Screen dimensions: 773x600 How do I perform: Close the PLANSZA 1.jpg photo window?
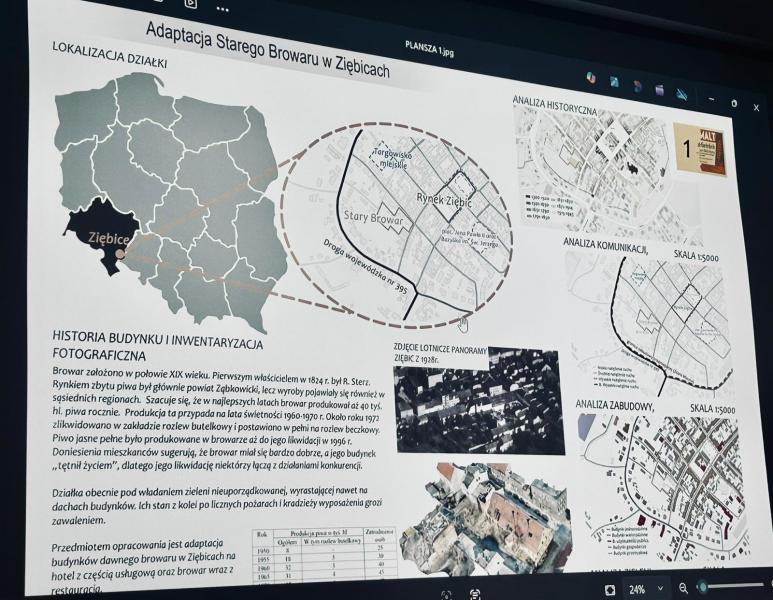click(x=757, y=107)
